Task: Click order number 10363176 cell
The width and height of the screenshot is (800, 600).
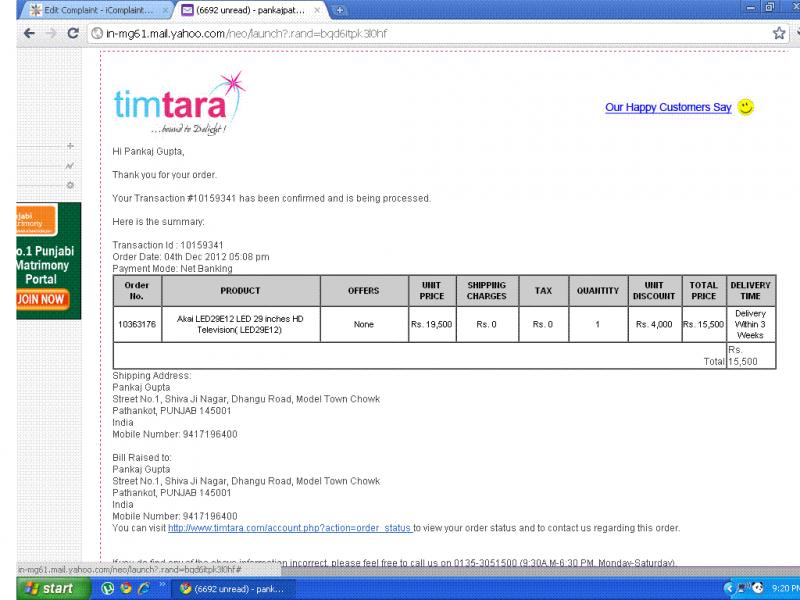Action: 137,324
